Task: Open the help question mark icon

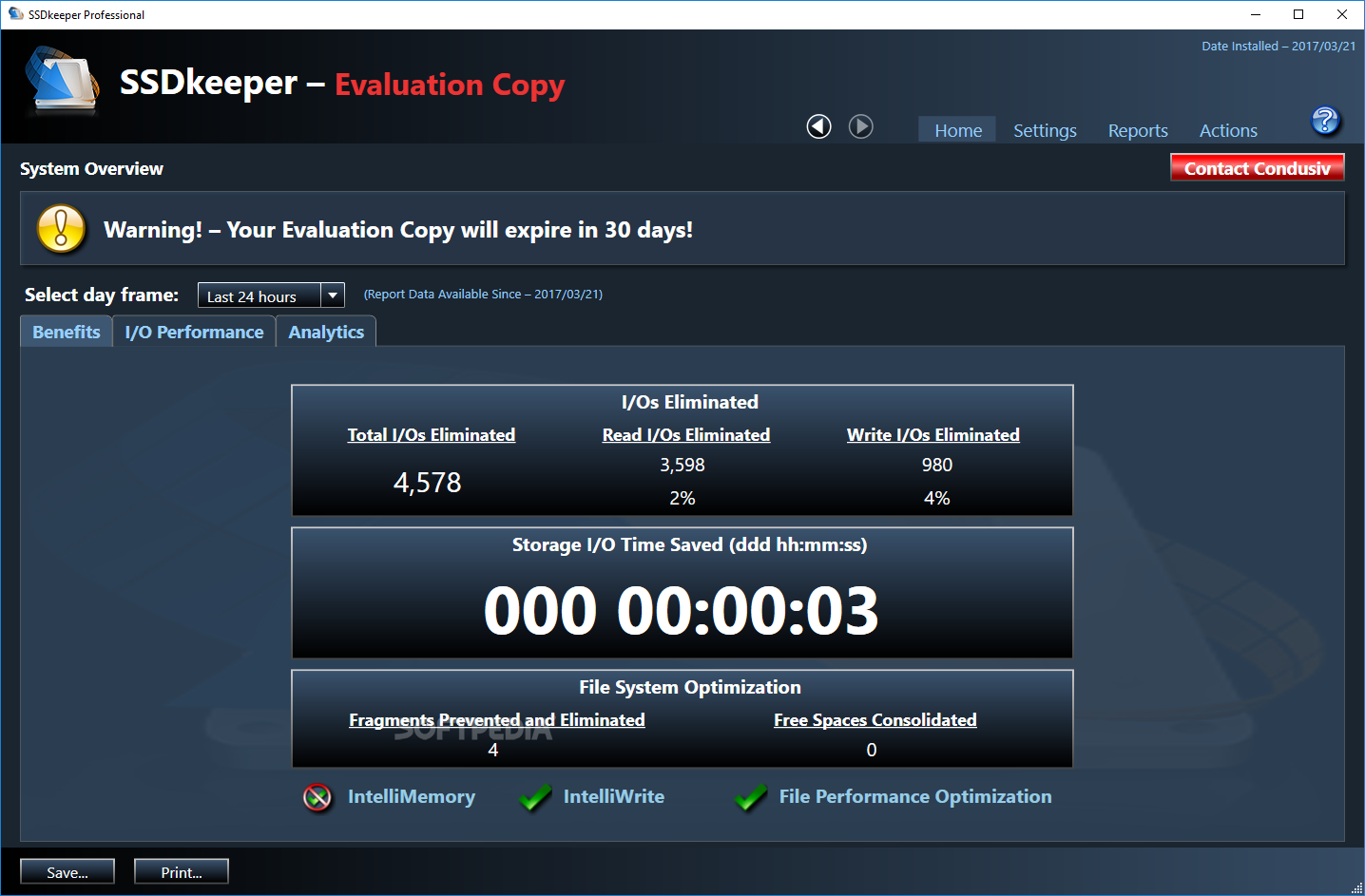Action: tap(1325, 121)
